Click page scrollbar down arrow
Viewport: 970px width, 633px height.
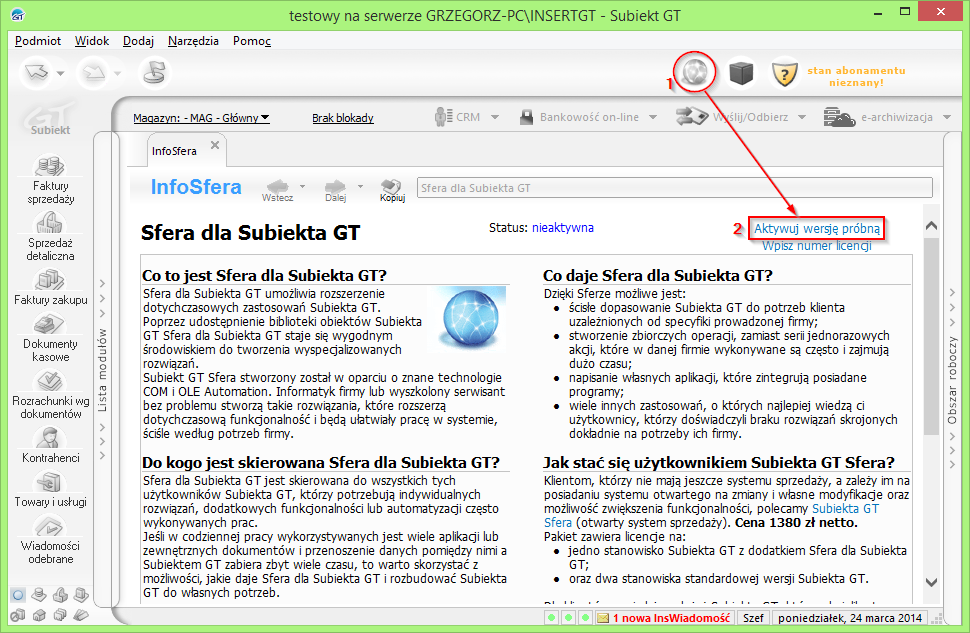coord(931,582)
